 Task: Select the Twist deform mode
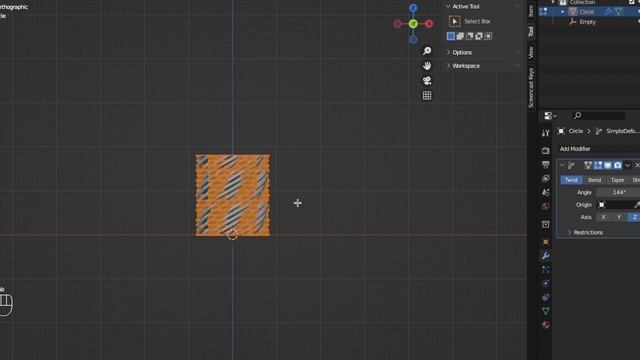point(571,180)
